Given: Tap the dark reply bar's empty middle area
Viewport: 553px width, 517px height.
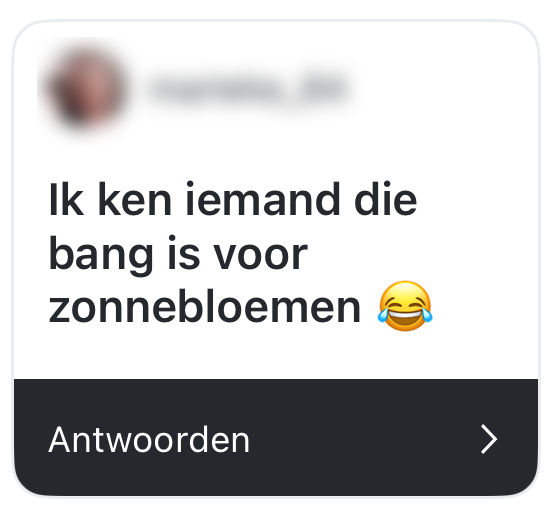Looking at the screenshot, I should [363, 439].
